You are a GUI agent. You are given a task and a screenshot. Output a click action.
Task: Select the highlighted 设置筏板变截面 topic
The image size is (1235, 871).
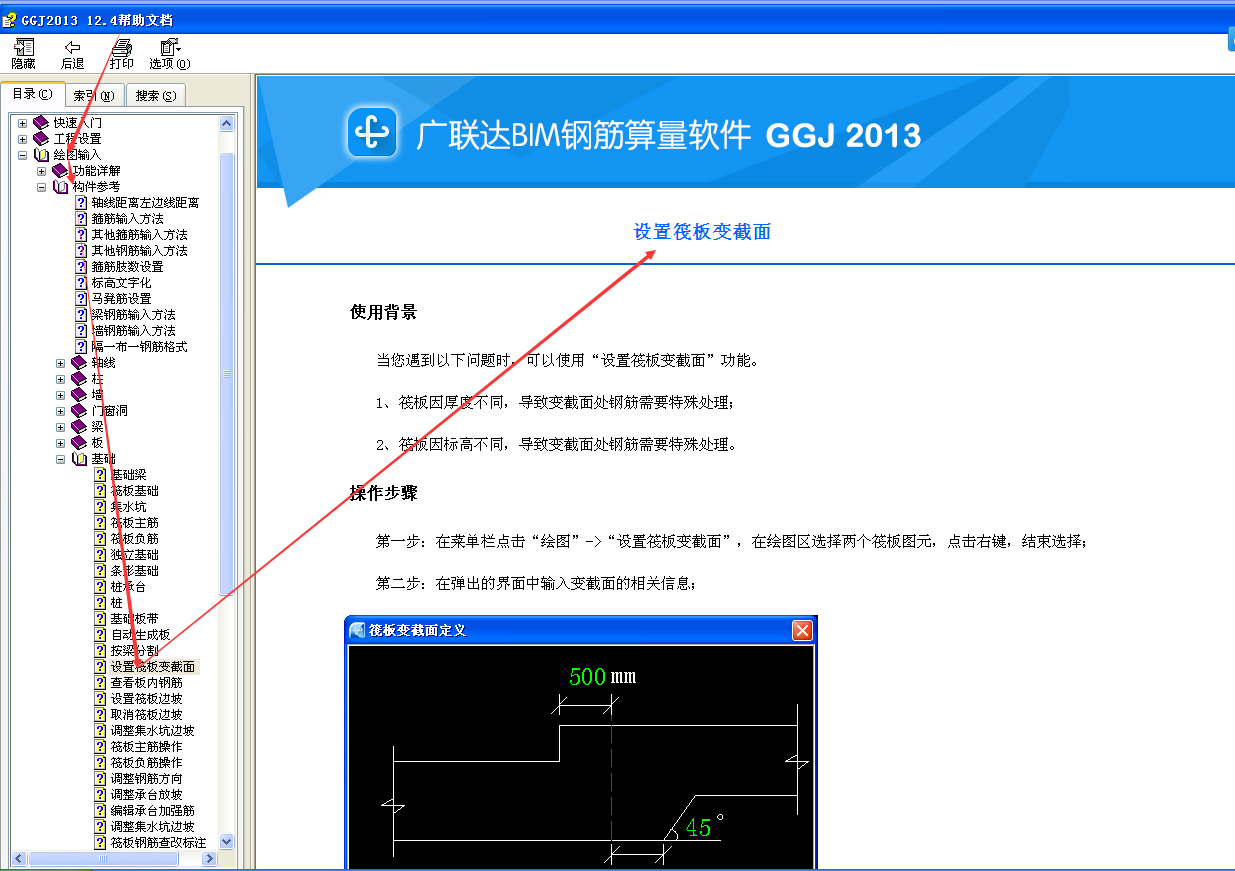(153, 667)
